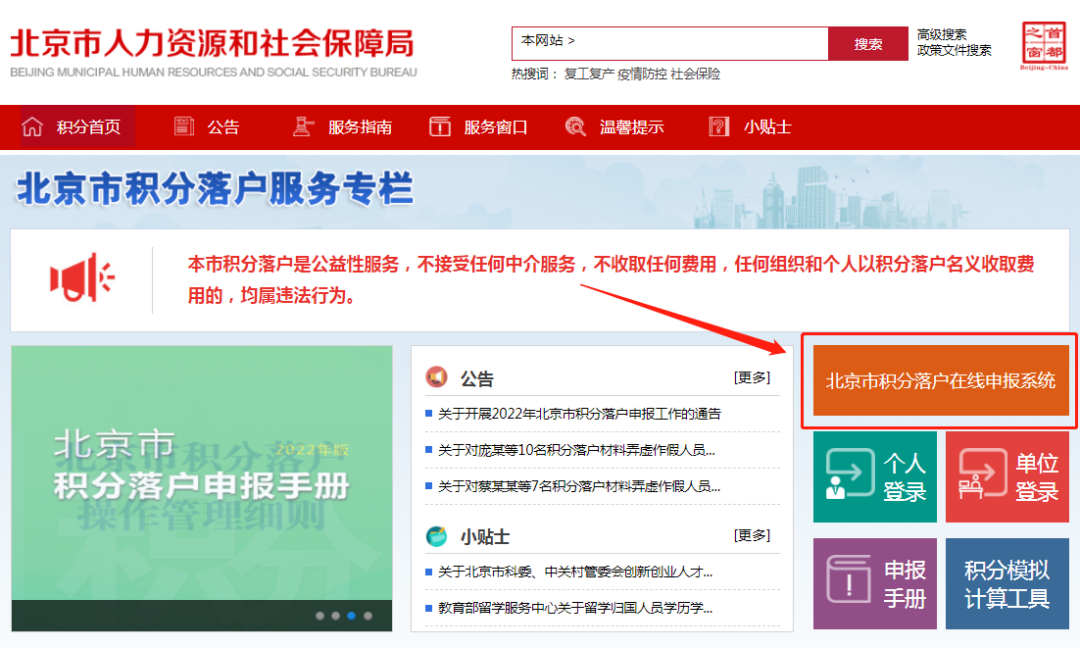
Task: Click into the 本网站 search field
Action: [669, 44]
